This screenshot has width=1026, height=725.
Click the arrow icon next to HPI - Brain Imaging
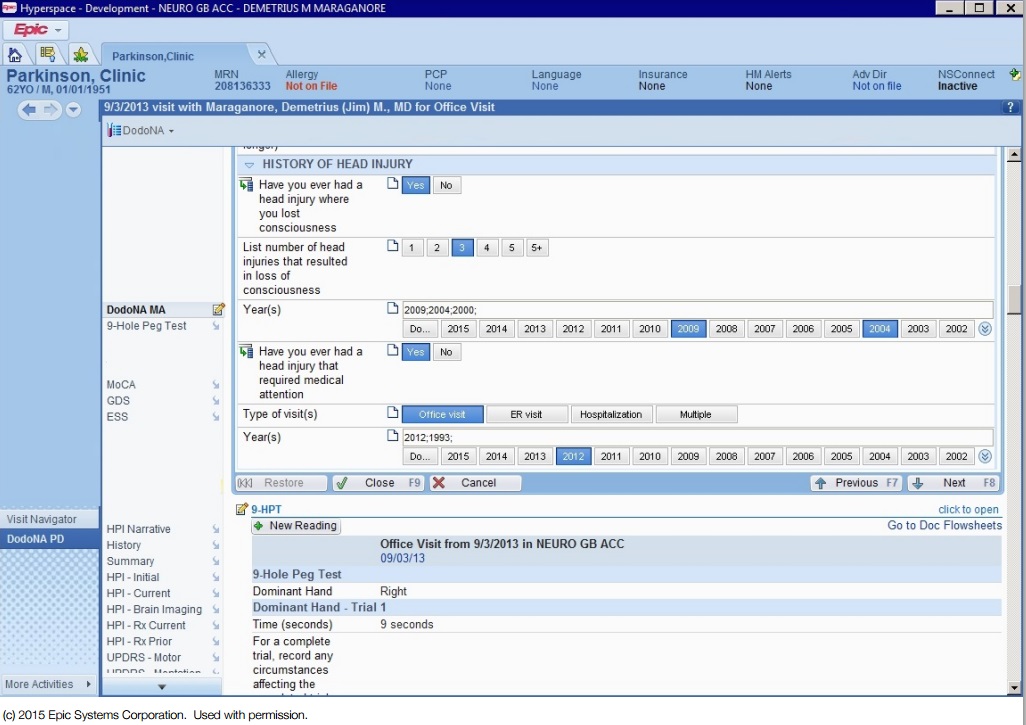click(x=215, y=610)
